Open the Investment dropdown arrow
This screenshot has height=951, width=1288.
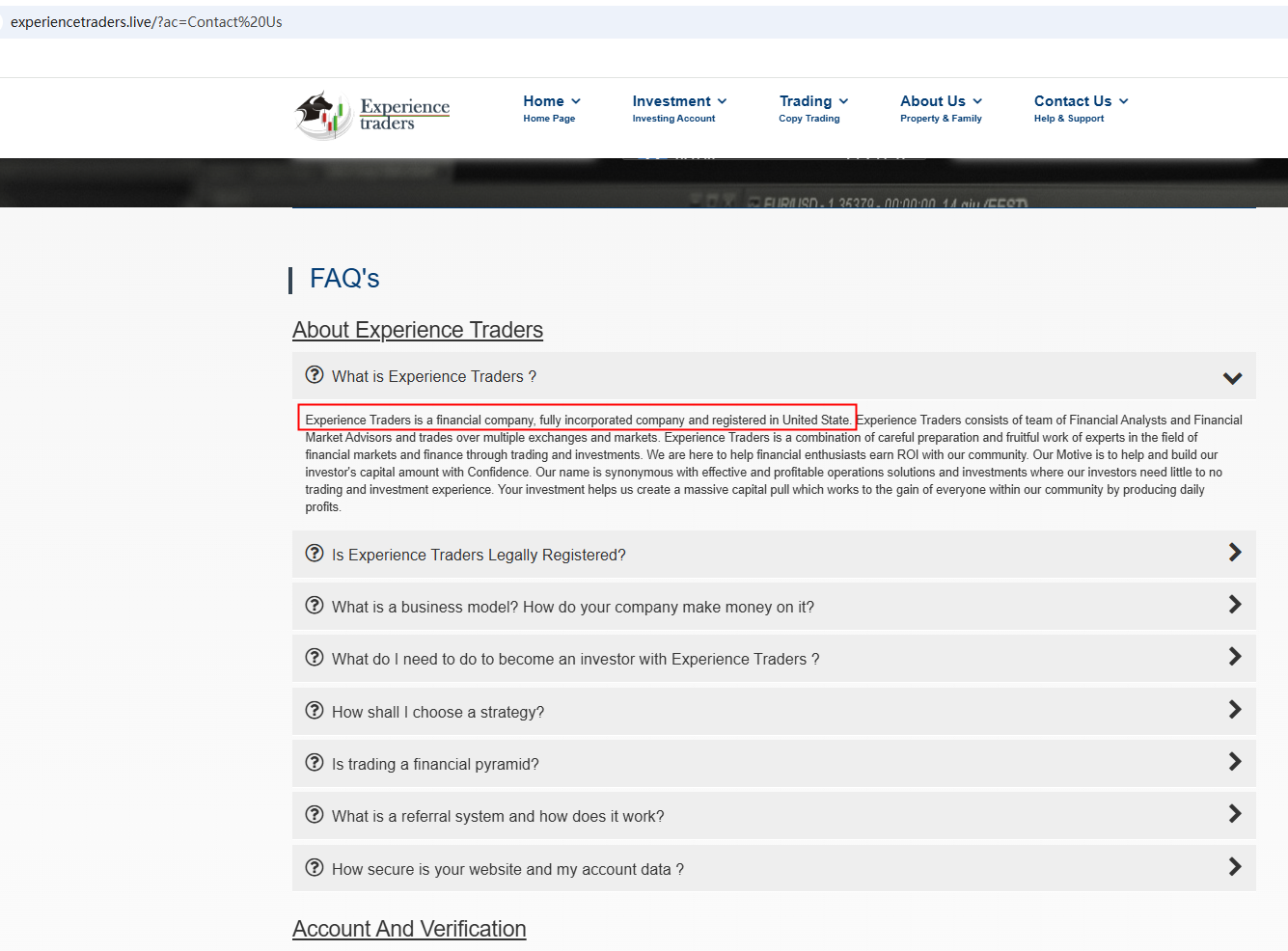tap(722, 101)
